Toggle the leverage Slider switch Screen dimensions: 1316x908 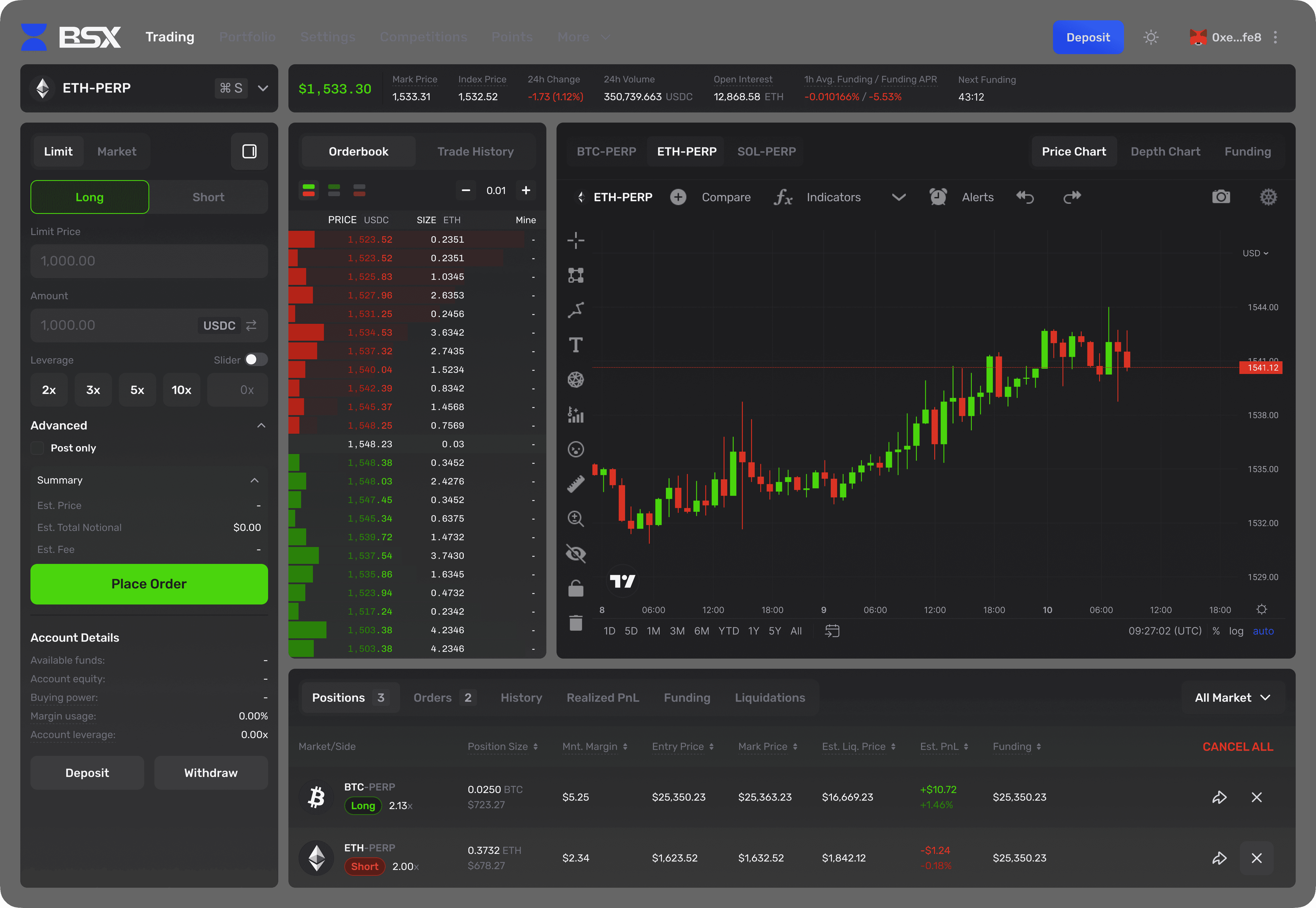[256, 360]
